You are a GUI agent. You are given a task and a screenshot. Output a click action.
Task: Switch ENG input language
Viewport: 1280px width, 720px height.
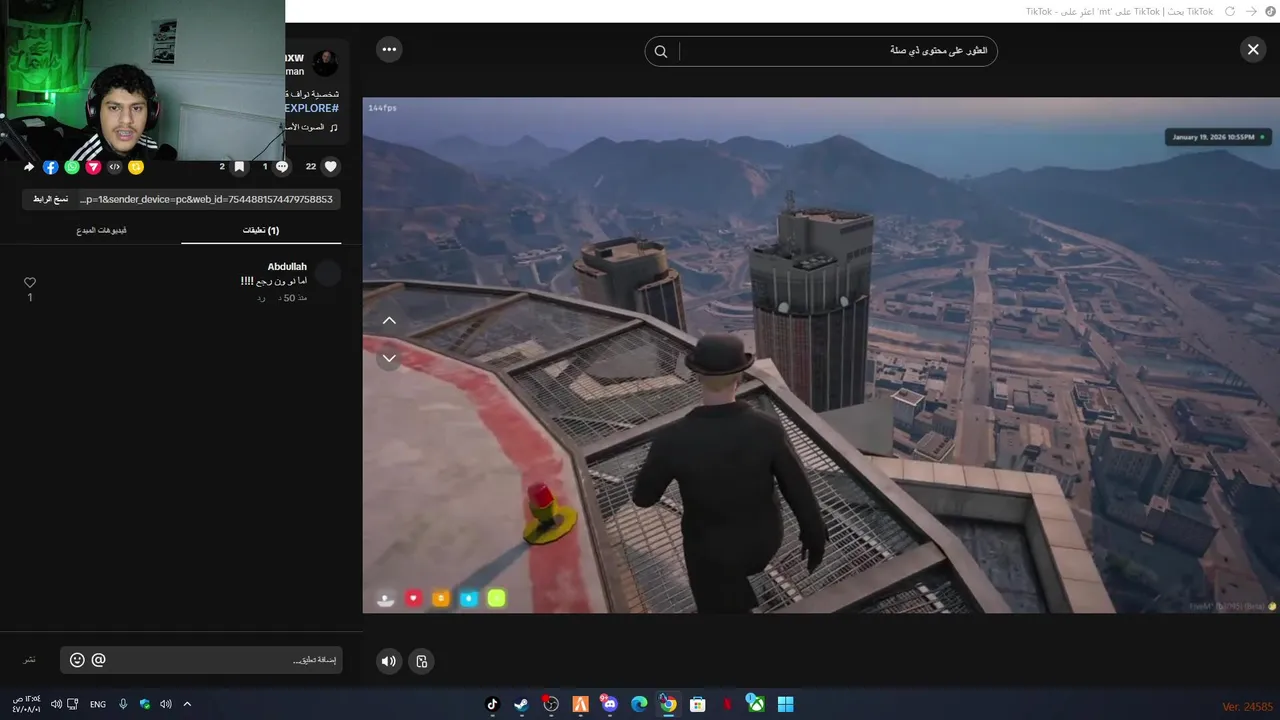pyautogui.click(x=98, y=704)
